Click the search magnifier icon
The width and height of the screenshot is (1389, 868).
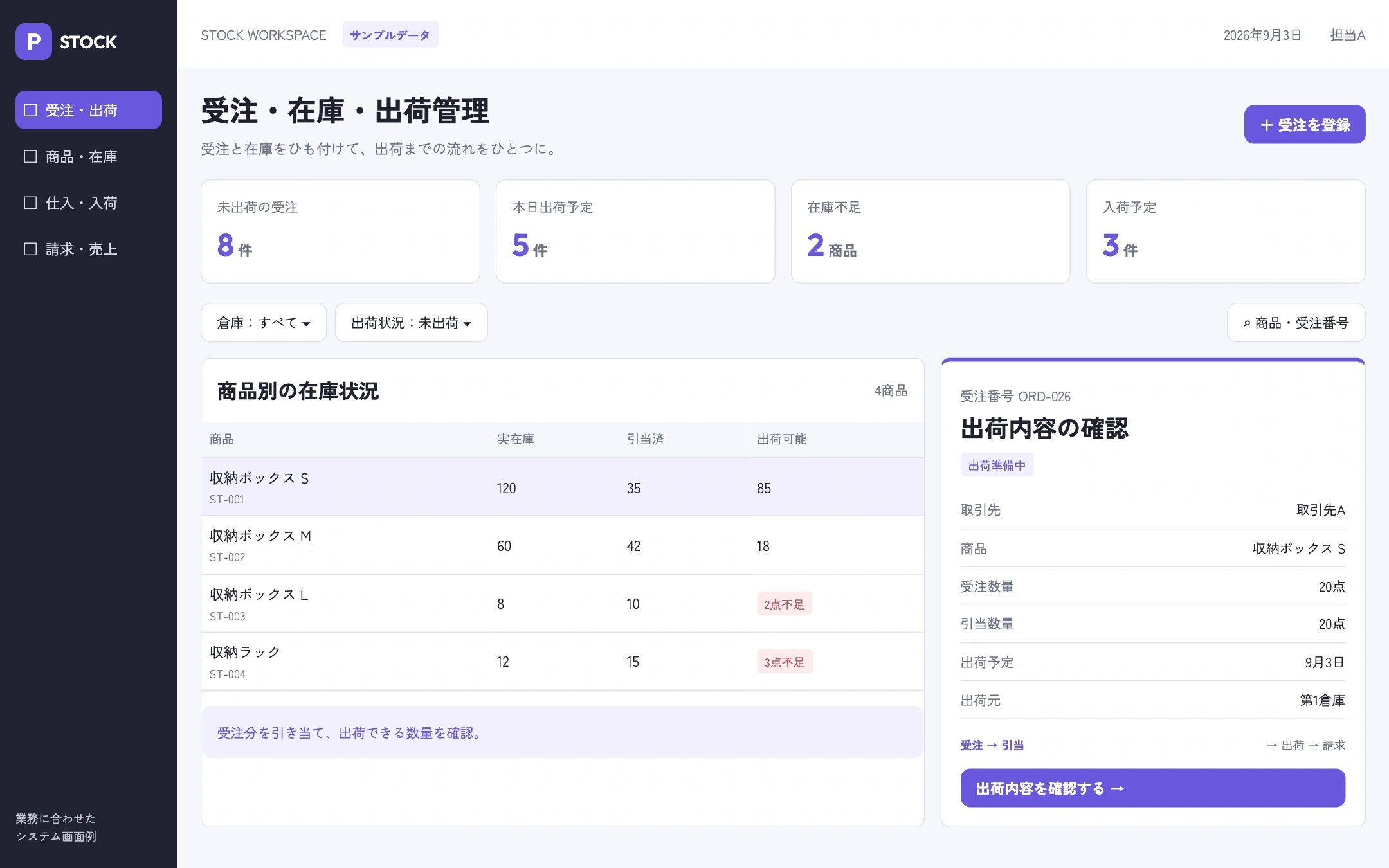tap(1247, 323)
